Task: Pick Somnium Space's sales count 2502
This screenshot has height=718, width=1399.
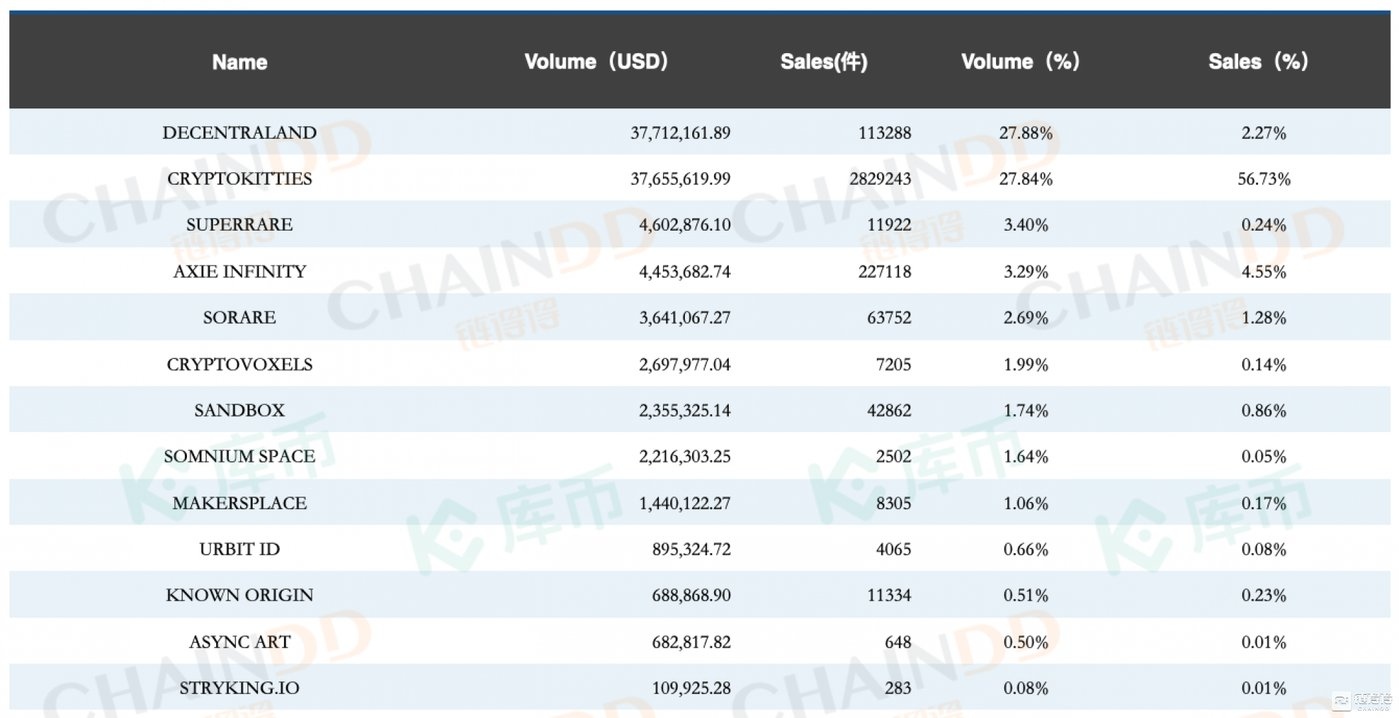Action: tap(893, 457)
